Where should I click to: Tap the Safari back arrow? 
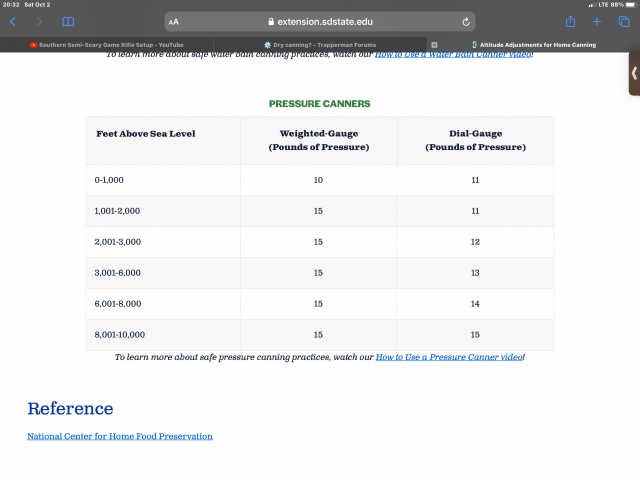coord(13,21)
